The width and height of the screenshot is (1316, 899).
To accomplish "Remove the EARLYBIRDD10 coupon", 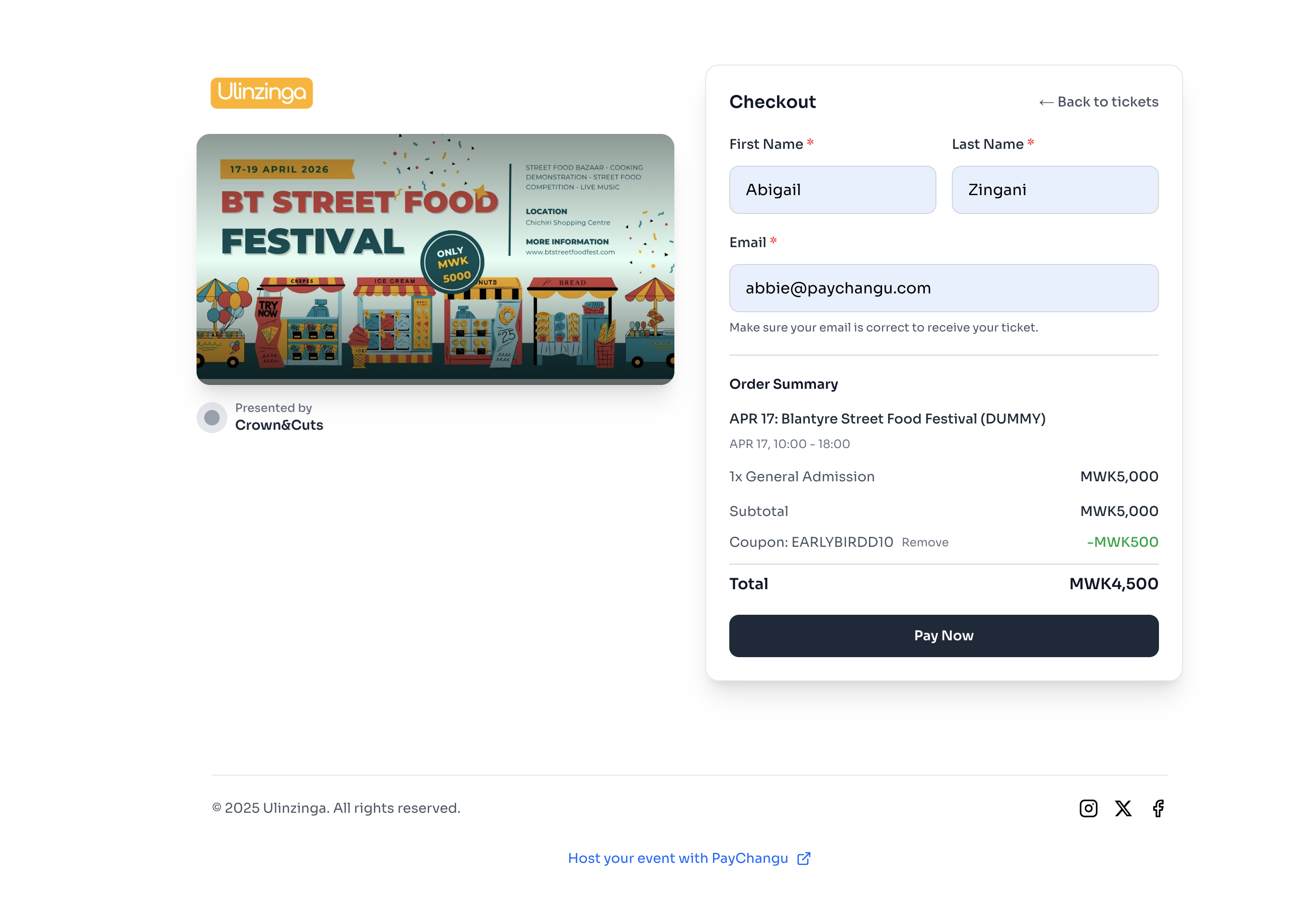I will tap(925, 542).
